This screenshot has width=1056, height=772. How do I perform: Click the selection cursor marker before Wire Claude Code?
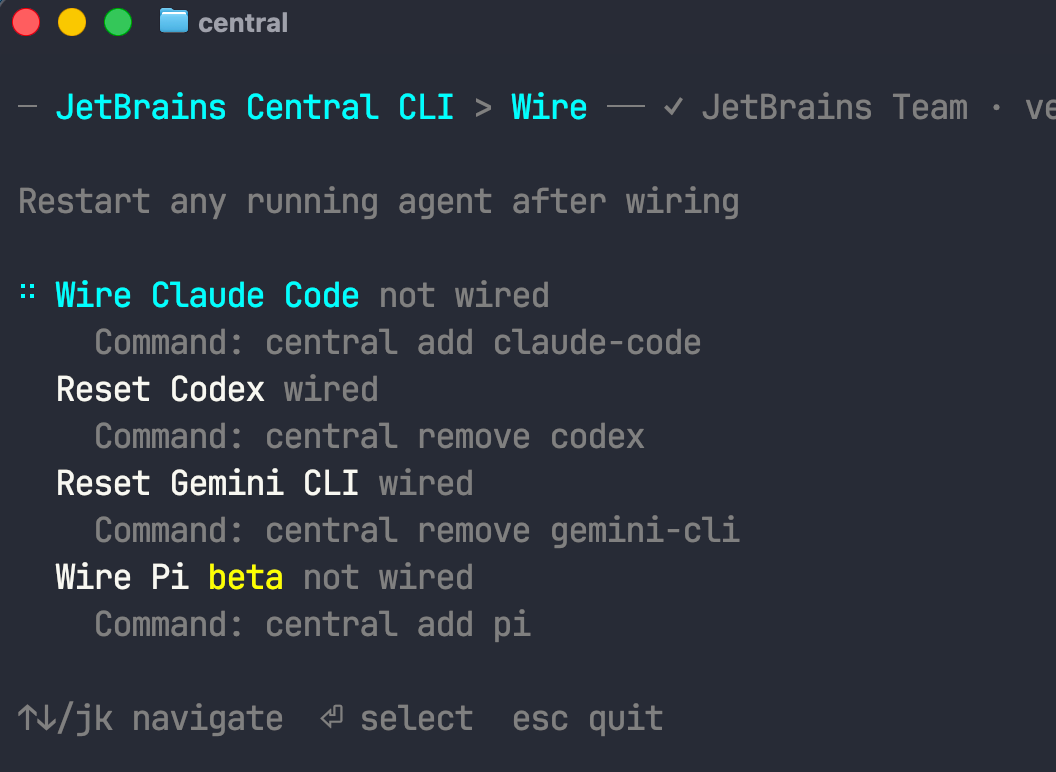coord(28,292)
